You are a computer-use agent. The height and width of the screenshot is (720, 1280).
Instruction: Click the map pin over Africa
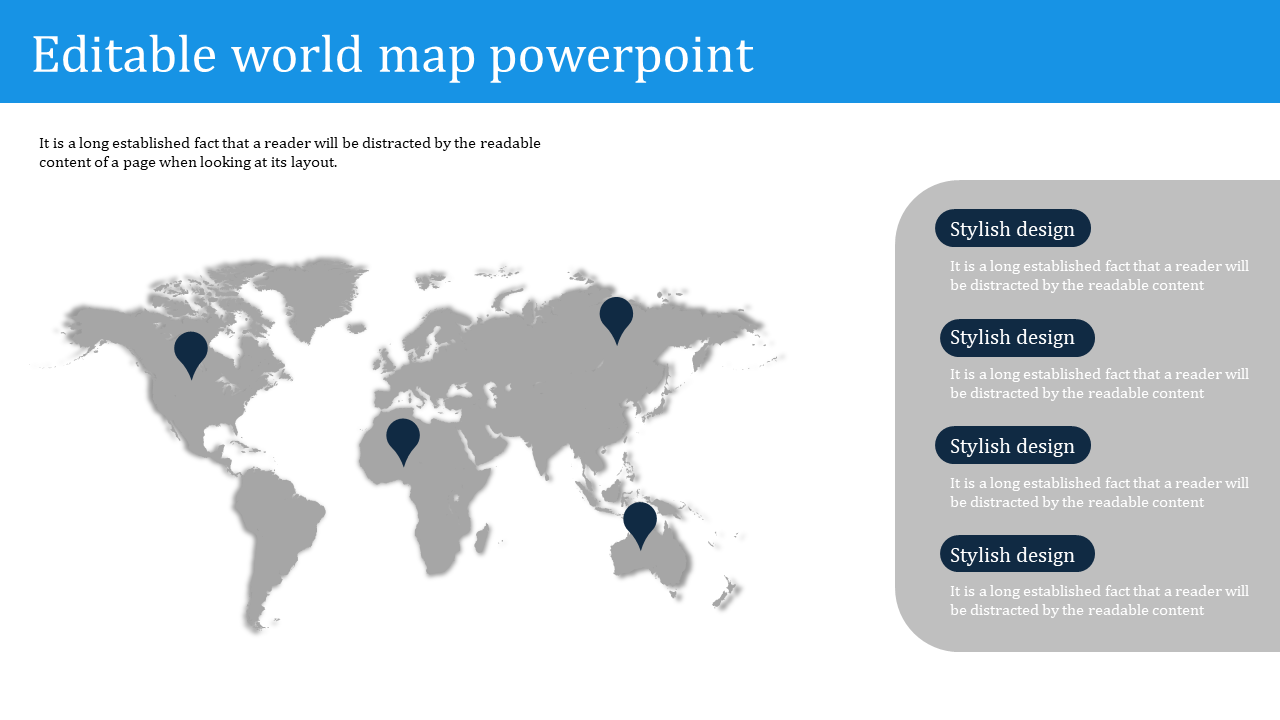403,442
